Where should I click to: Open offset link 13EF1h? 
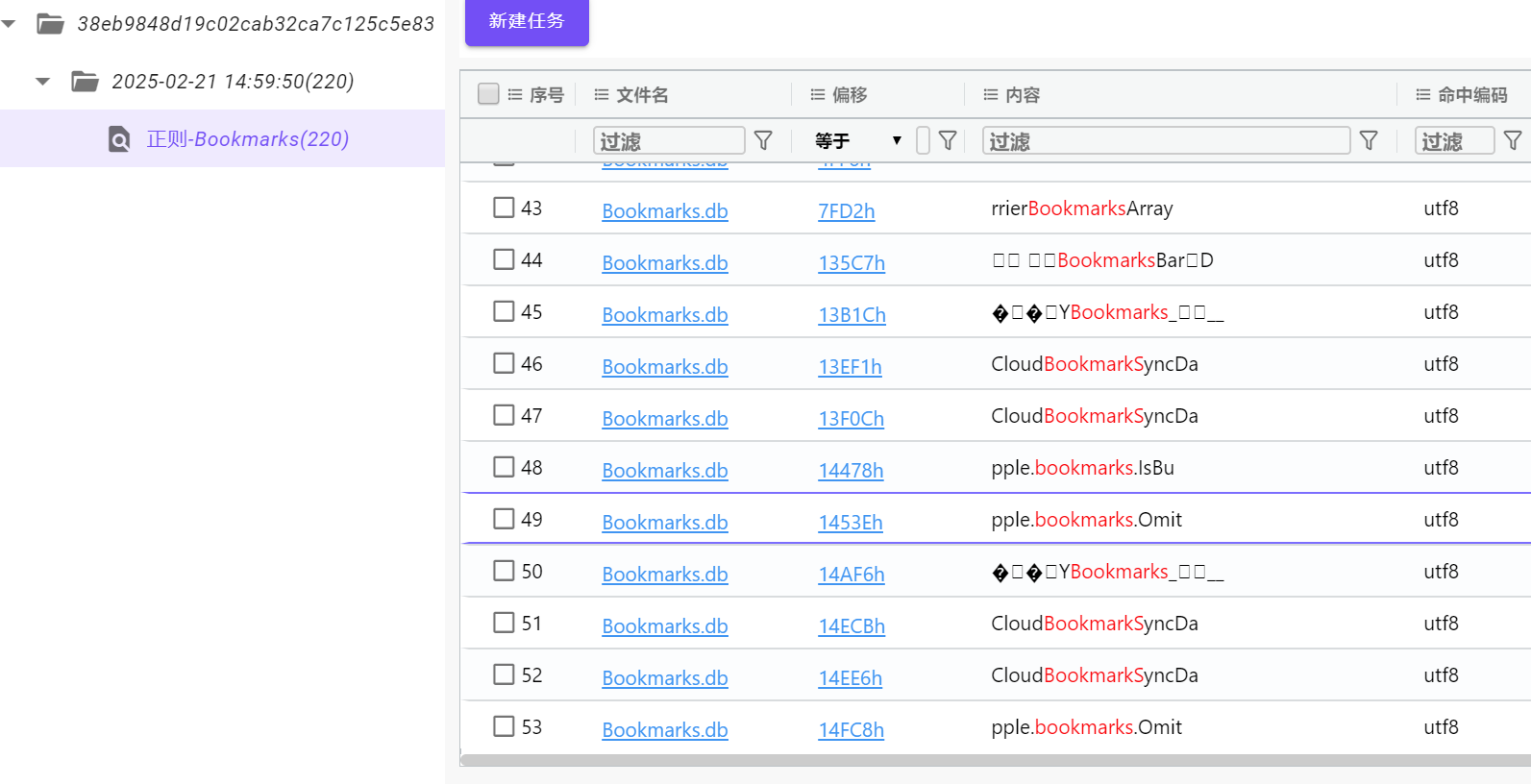(x=850, y=367)
